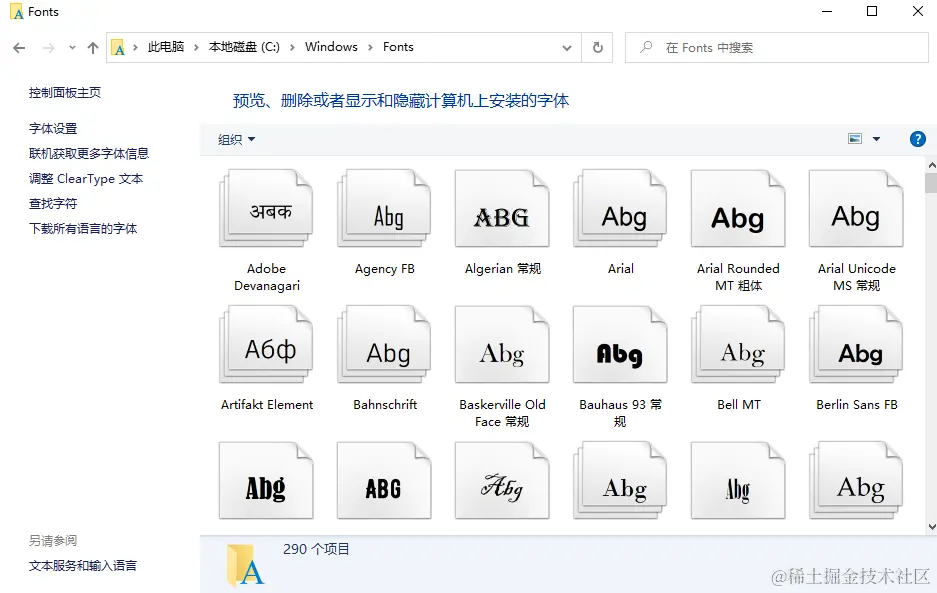Viewport: 937px width, 593px height.
Task: Click the 290 个项目 status text
Action: [316, 549]
